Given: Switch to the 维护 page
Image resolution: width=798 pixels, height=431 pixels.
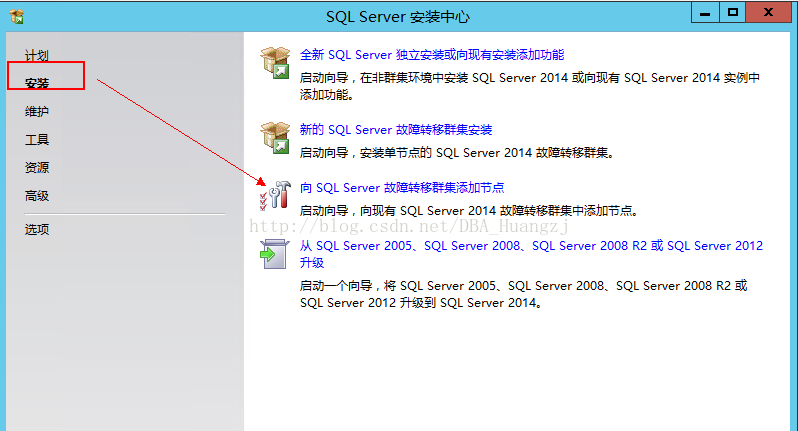Looking at the screenshot, I should click(x=37, y=111).
